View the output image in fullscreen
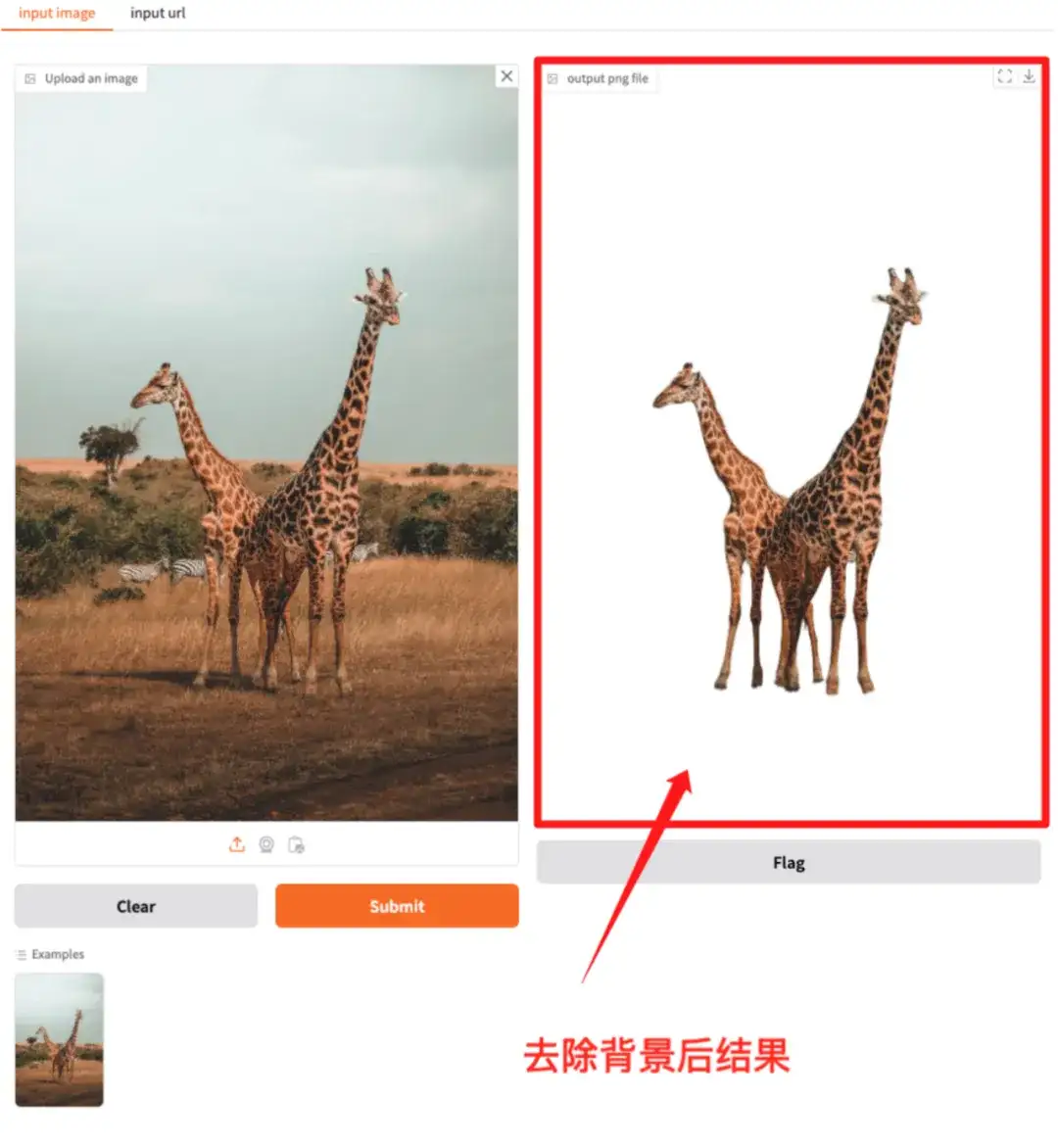This screenshot has width=1058, height=1148. (1004, 76)
